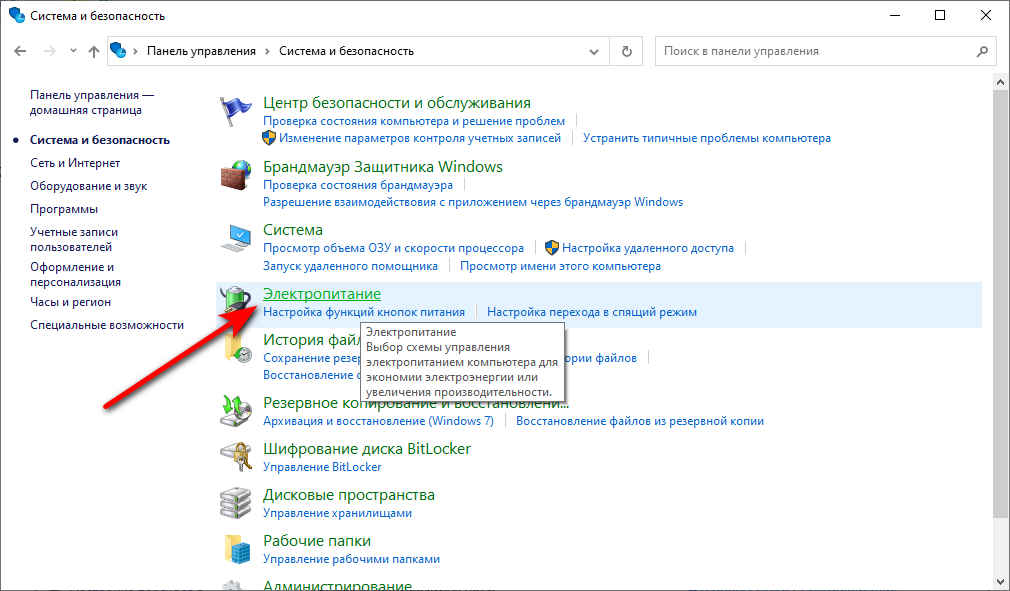The height and width of the screenshot is (591, 1010).
Task: Click the Storage Spaces disk icon
Action: (x=236, y=503)
